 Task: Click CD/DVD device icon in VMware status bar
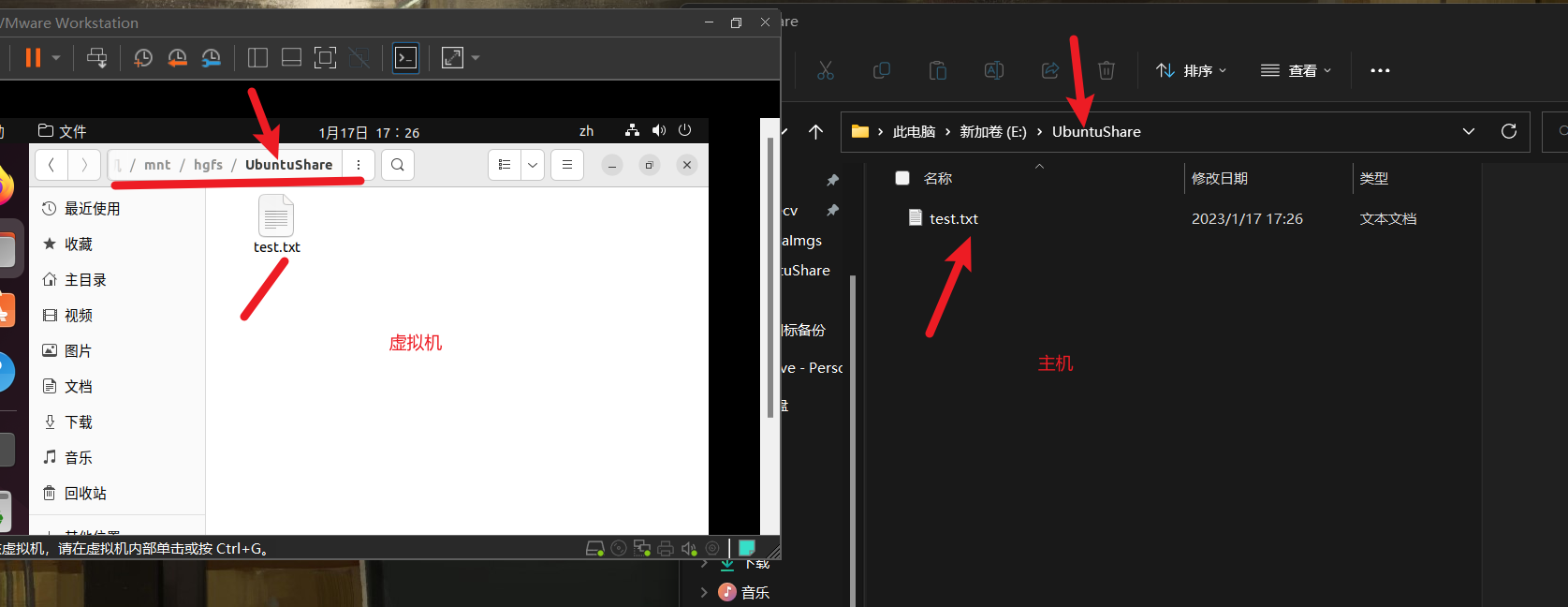point(619,549)
